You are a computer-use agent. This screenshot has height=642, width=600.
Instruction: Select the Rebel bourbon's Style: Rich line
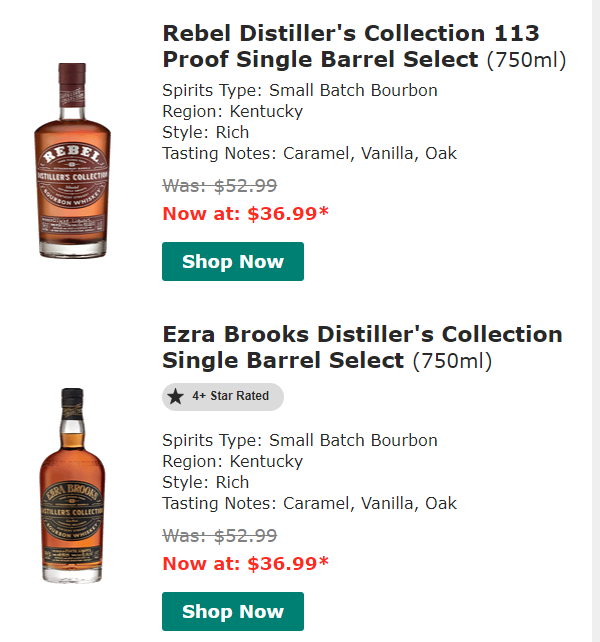[206, 132]
